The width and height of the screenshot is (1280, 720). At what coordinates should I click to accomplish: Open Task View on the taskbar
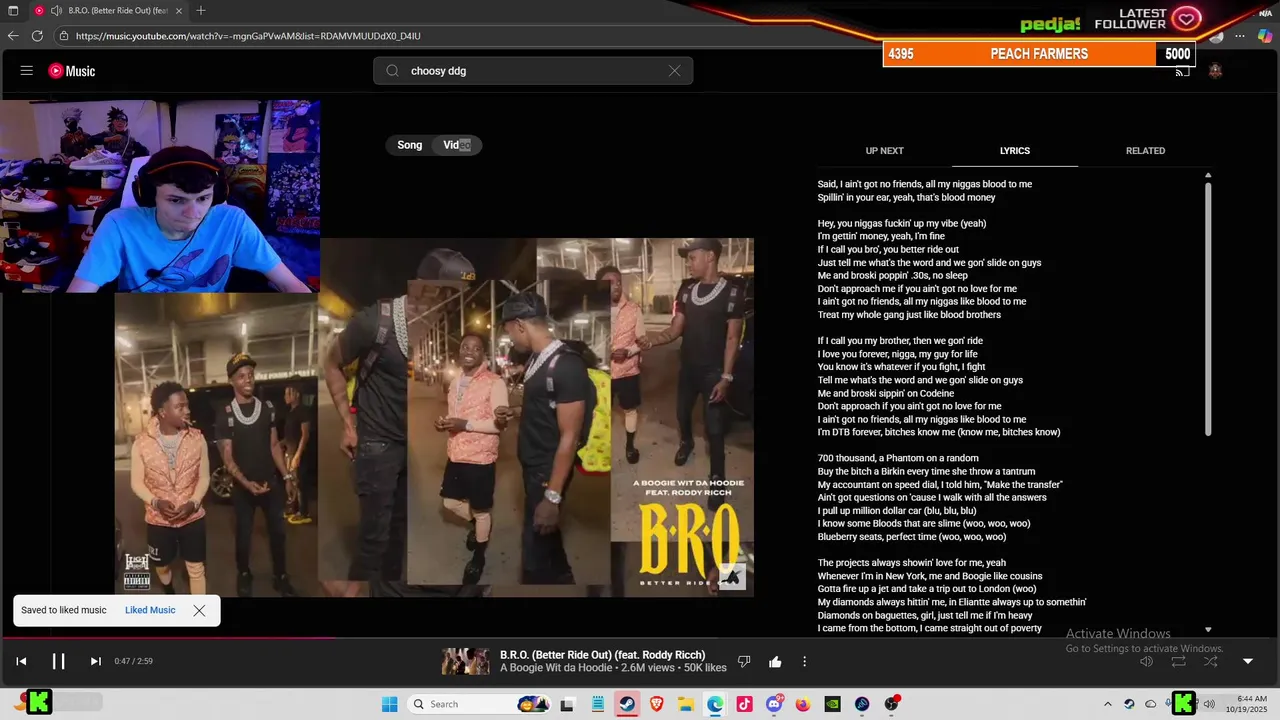(x=567, y=704)
